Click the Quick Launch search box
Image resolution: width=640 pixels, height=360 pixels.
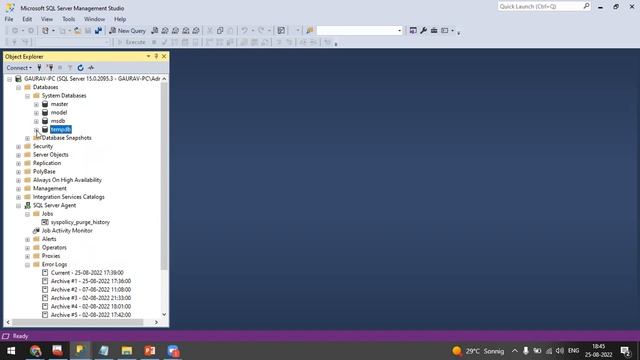[x=544, y=7]
